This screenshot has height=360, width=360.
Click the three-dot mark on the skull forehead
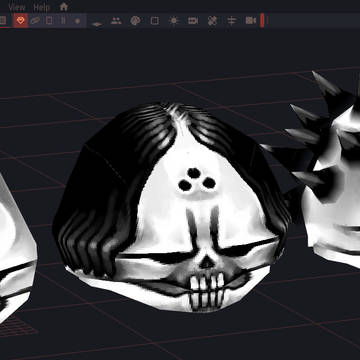197,179
